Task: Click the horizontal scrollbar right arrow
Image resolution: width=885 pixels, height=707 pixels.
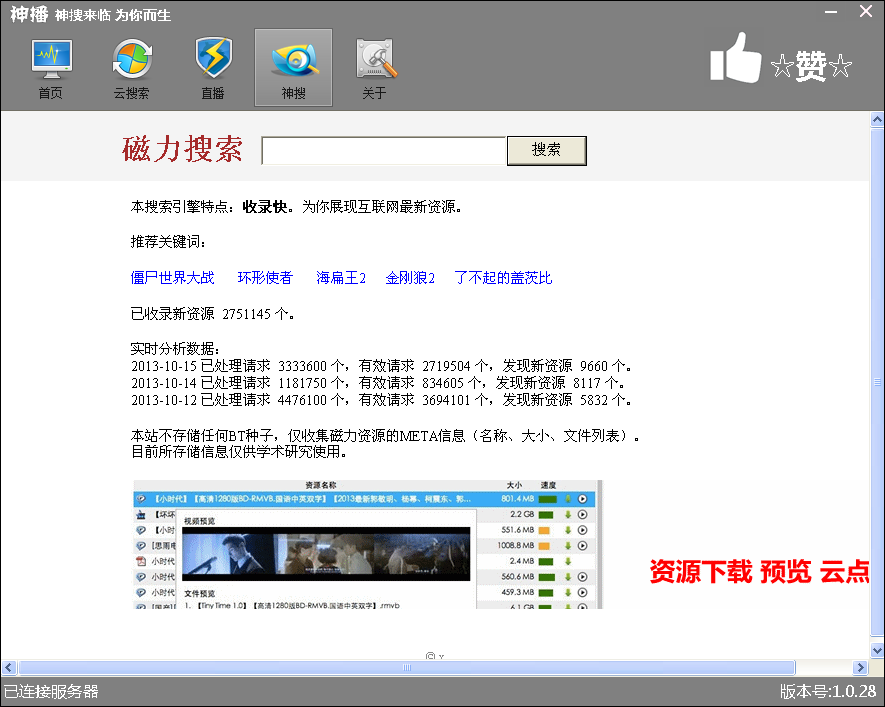Action: [x=860, y=668]
